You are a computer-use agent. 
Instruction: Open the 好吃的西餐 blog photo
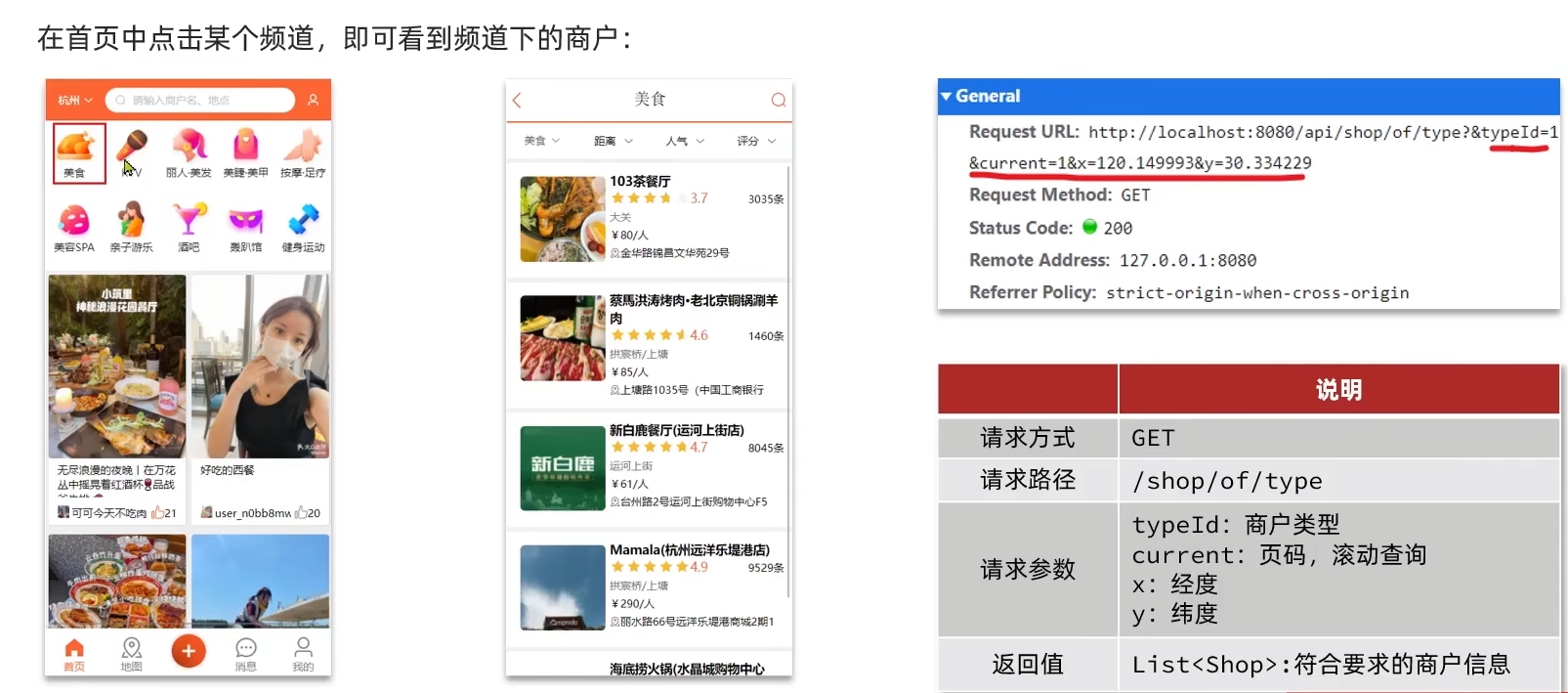coord(260,367)
